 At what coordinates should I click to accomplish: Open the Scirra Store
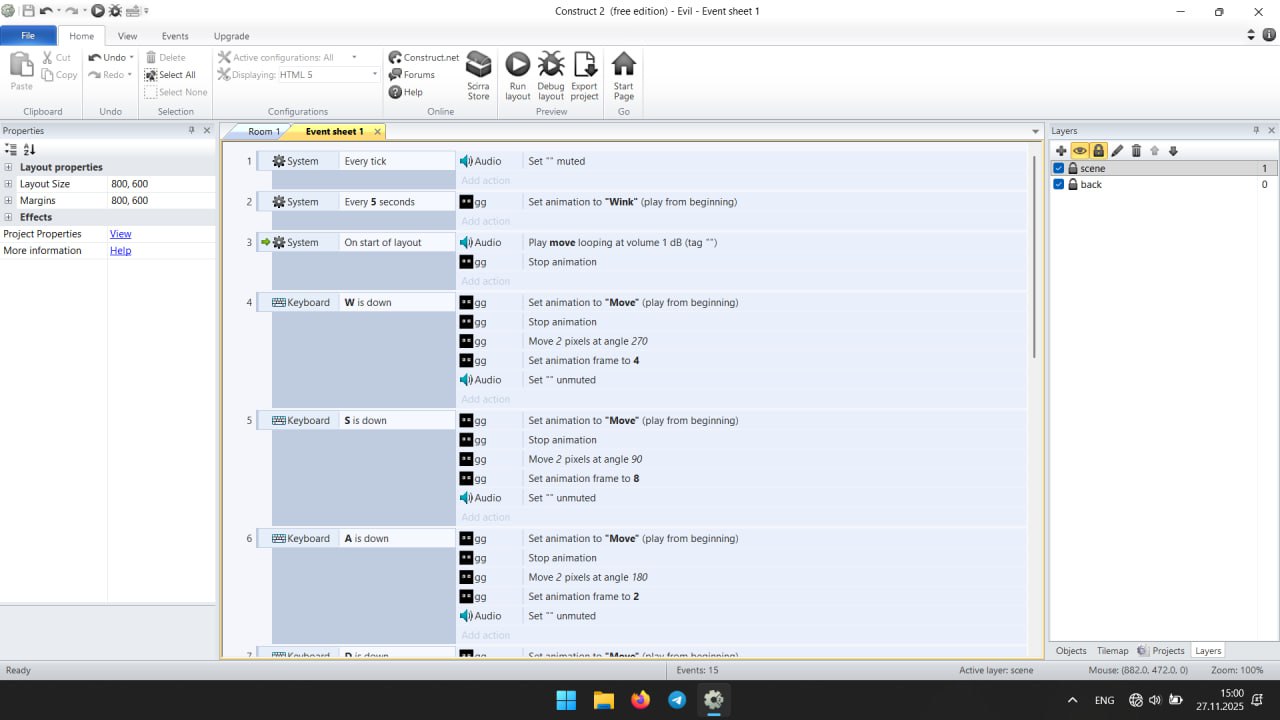point(479,76)
